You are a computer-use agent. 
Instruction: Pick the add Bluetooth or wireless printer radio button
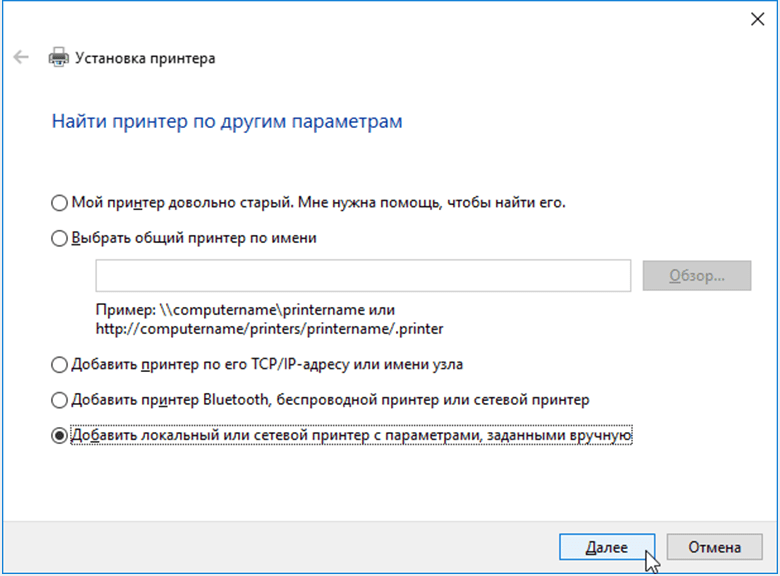59,400
